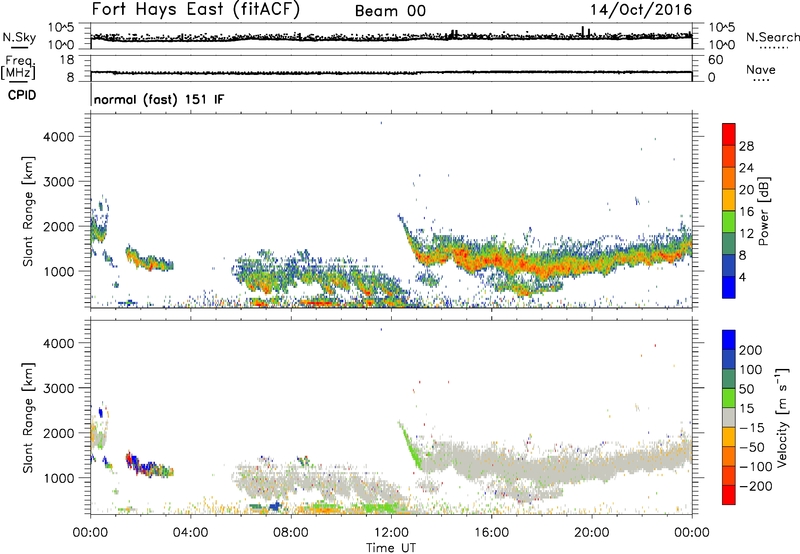The height and width of the screenshot is (554, 800).
Task: Click the date '14/Oct/2016'
Action: 641,10
